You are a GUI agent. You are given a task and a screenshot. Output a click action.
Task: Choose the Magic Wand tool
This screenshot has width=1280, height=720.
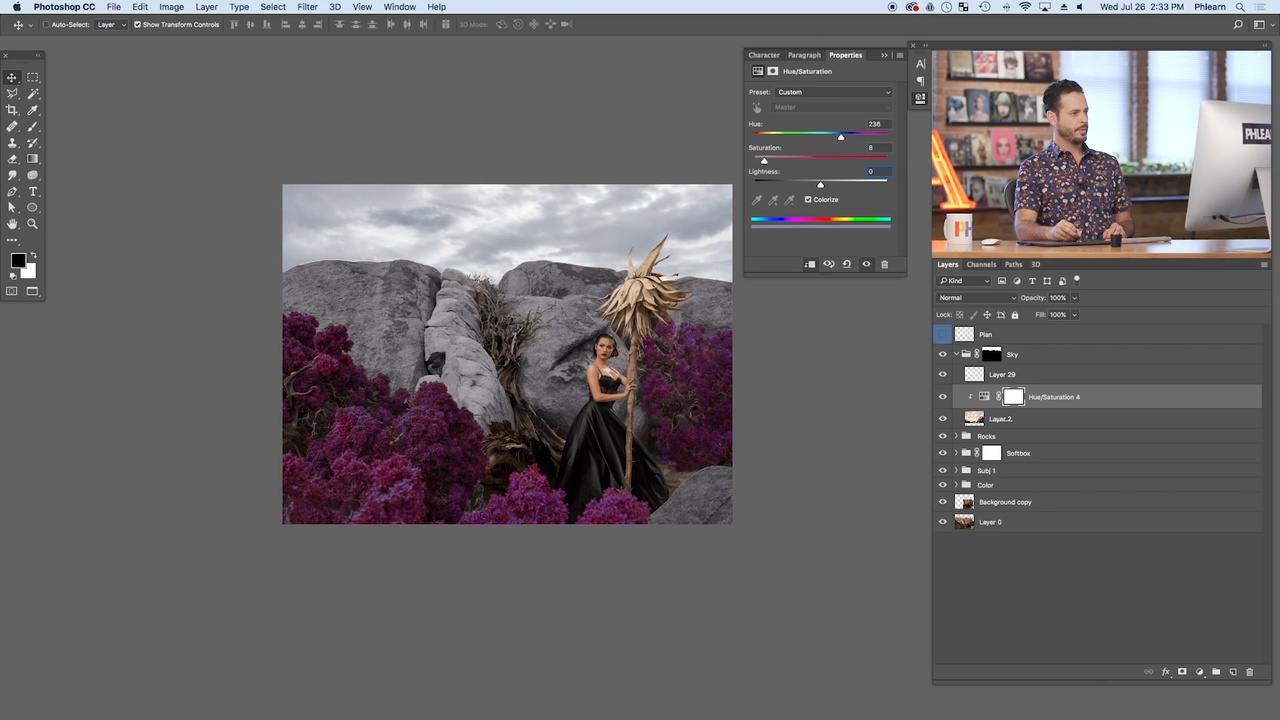32,93
